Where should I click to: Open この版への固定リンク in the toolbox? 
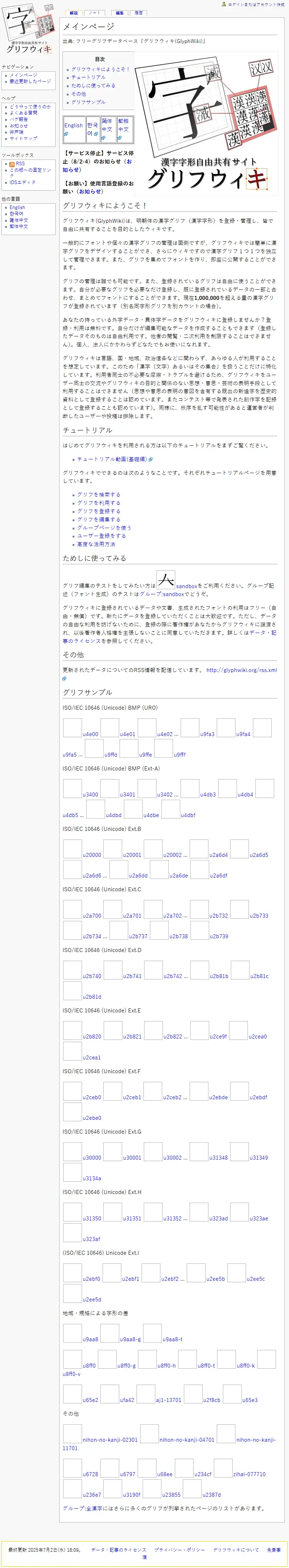pyautogui.click(x=30, y=173)
